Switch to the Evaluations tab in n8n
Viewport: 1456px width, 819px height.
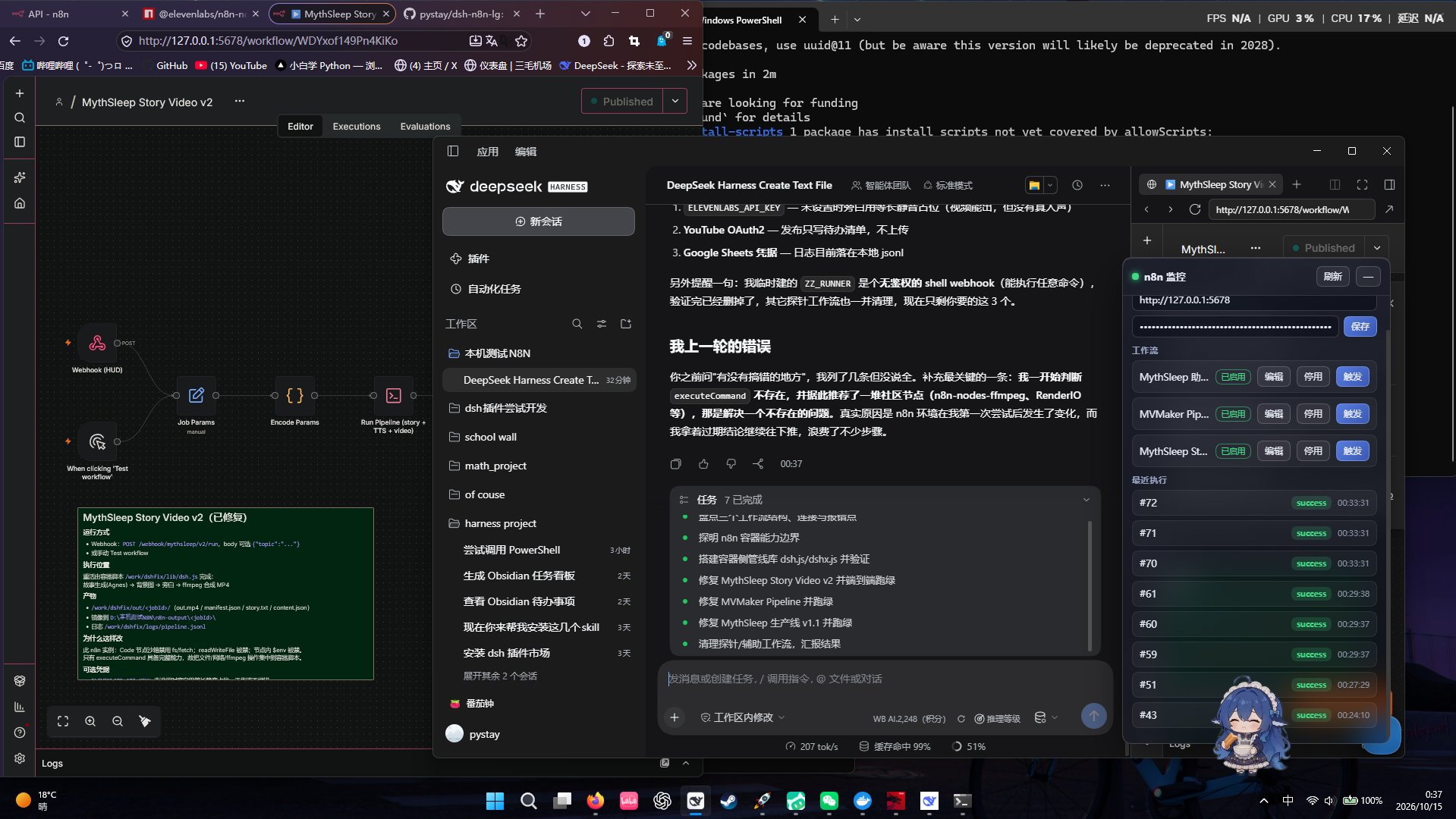tap(425, 126)
